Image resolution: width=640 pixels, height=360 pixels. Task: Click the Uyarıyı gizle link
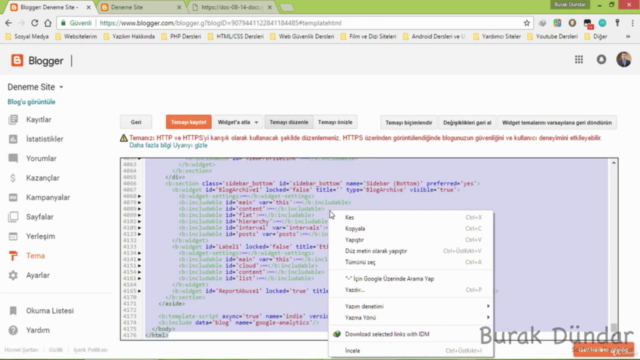tap(189, 145)
